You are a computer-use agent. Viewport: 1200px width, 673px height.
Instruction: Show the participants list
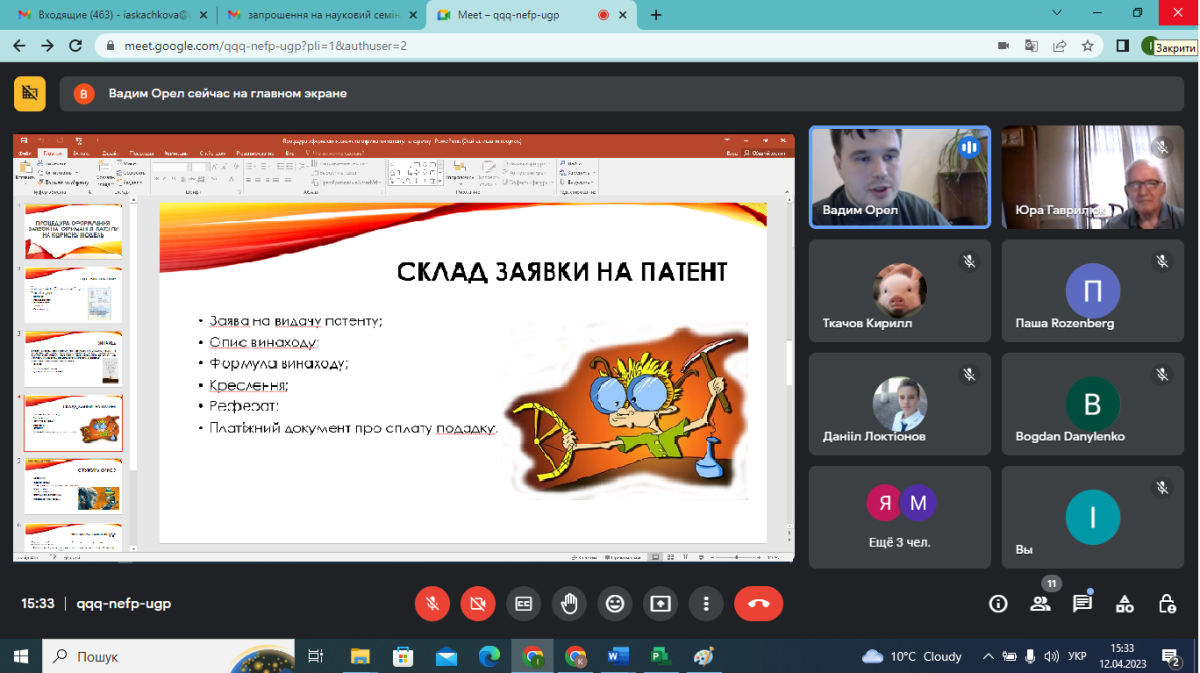(1040, 604)
